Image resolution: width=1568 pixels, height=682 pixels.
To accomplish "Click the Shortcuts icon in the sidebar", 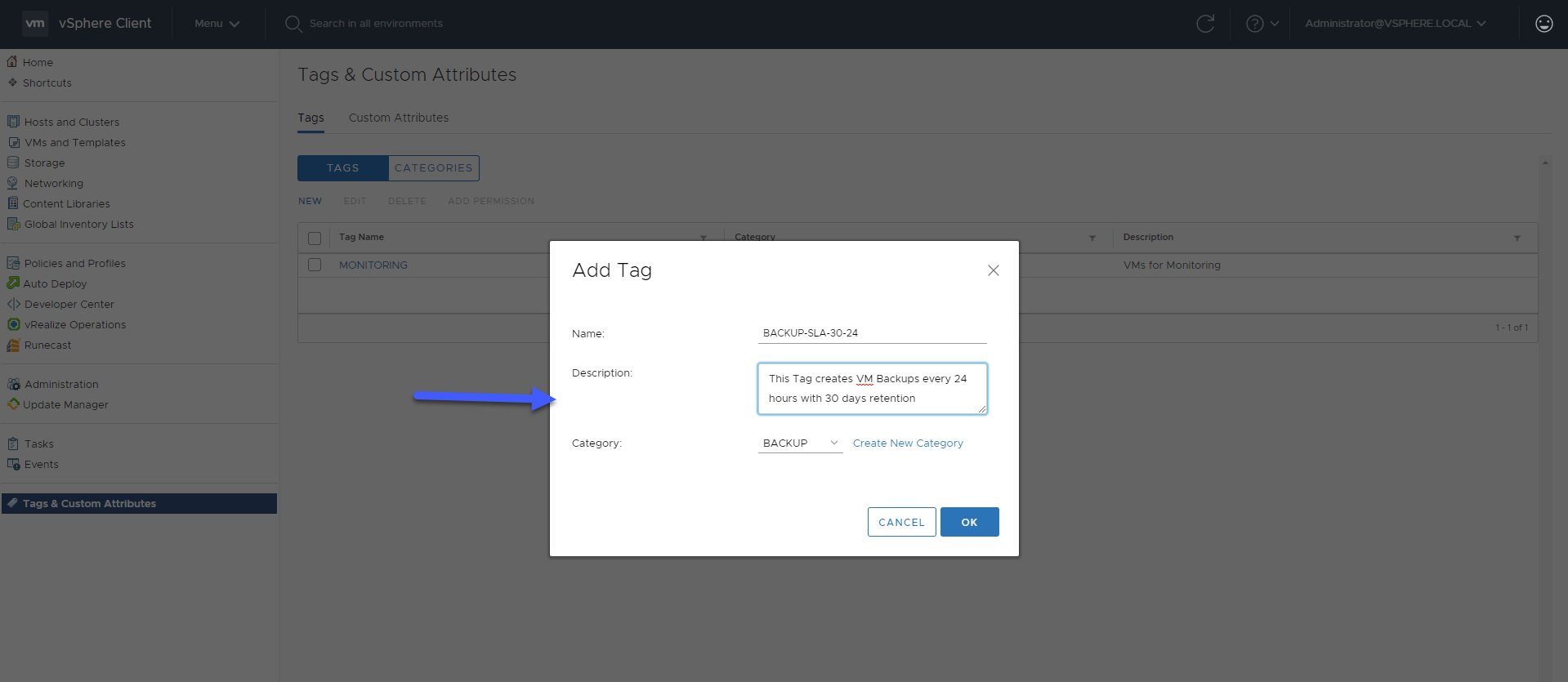I will (x=12, y=82).
